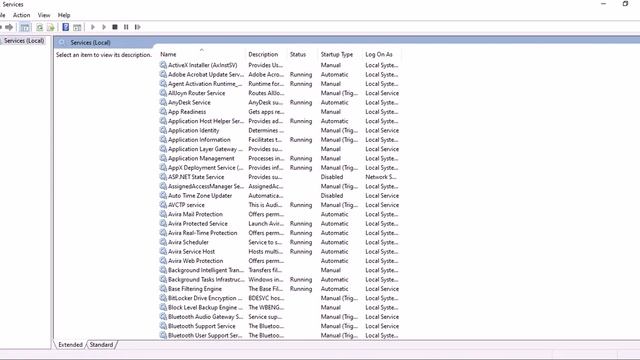This screenshot has width=640, height=360.
Task: Open the View menu
Action: pyautogui.click(x=44, y=15)
